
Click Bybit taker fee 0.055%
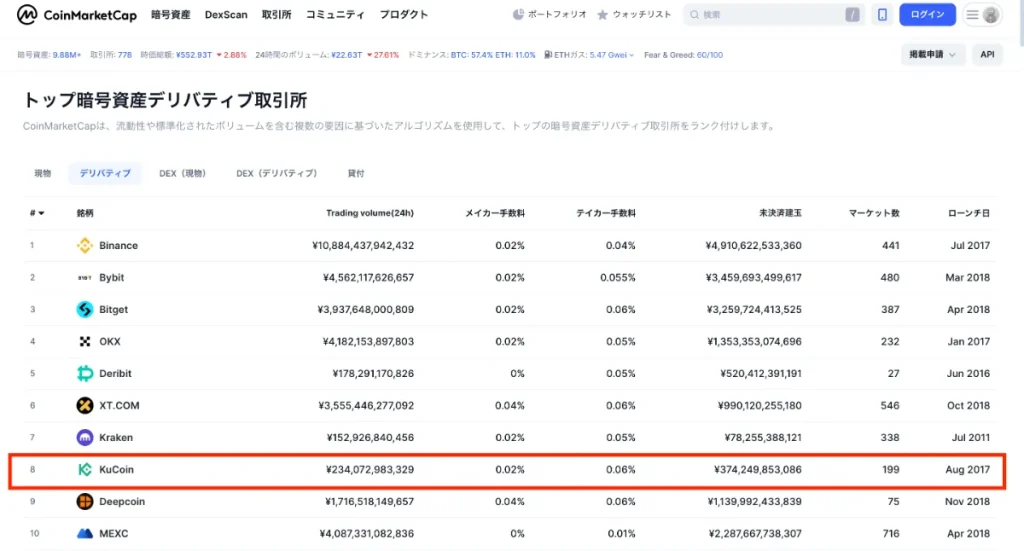click(618, 277)
